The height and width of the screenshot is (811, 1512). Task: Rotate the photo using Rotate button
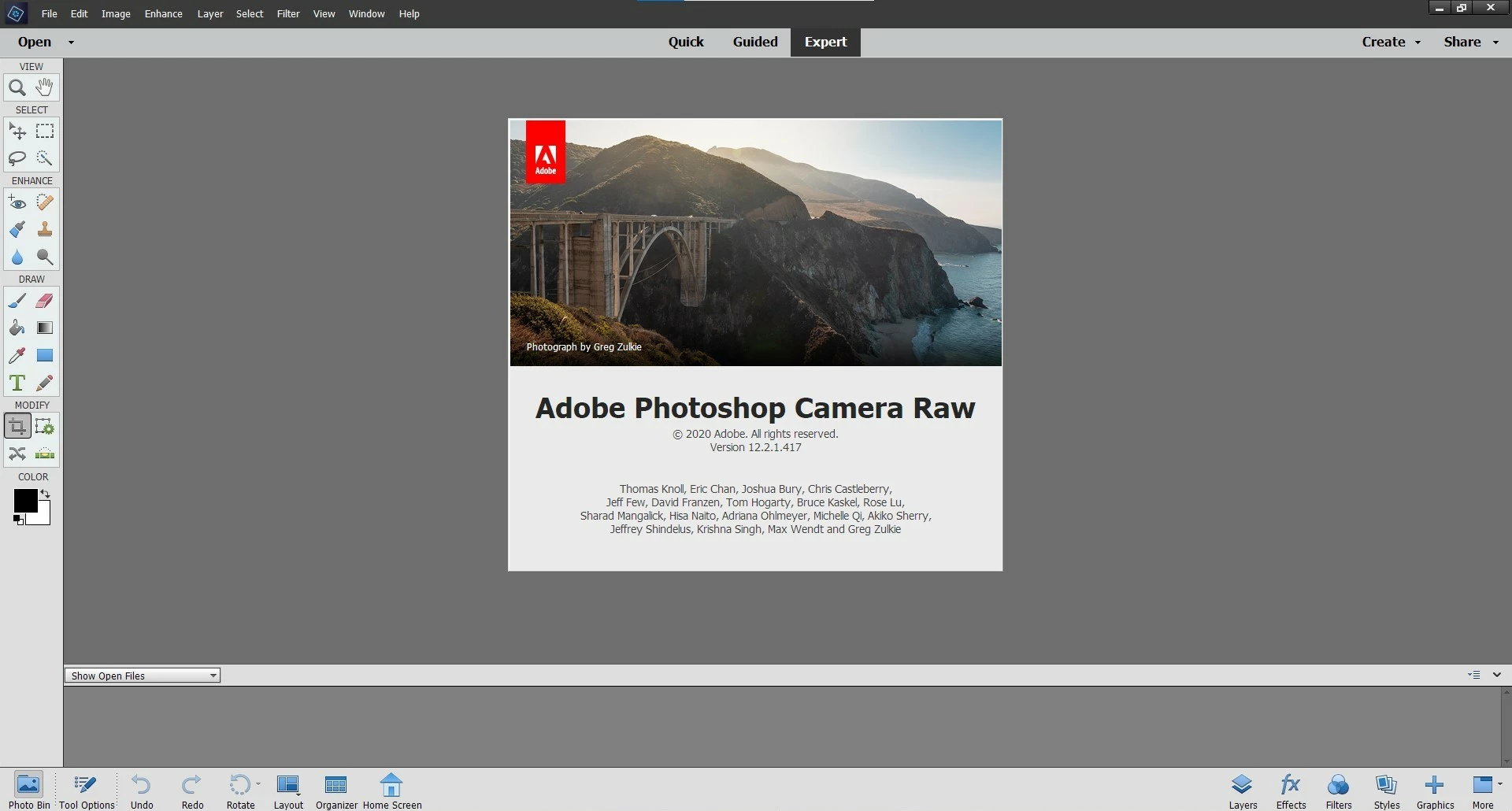240,791
